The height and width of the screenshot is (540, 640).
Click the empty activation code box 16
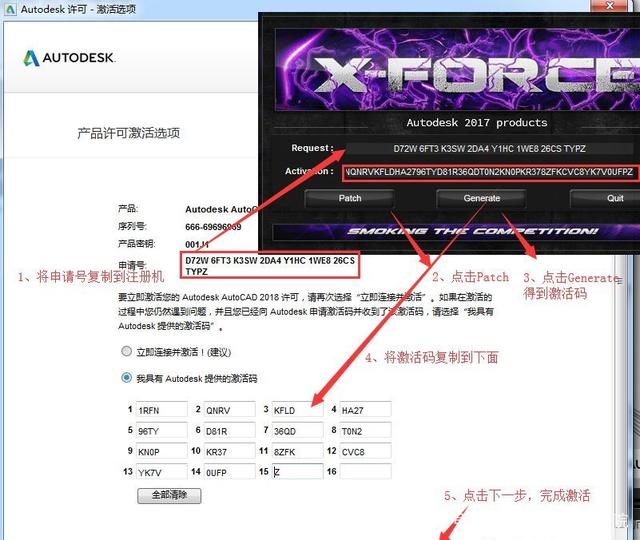pos(366,472)
